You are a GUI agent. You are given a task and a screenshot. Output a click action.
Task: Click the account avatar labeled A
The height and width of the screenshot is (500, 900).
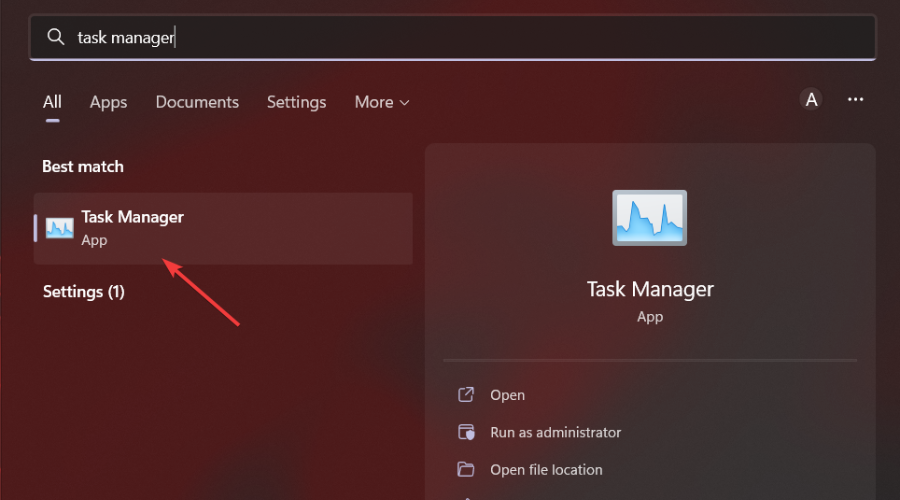pyautogui.click(x=811, y=99)
